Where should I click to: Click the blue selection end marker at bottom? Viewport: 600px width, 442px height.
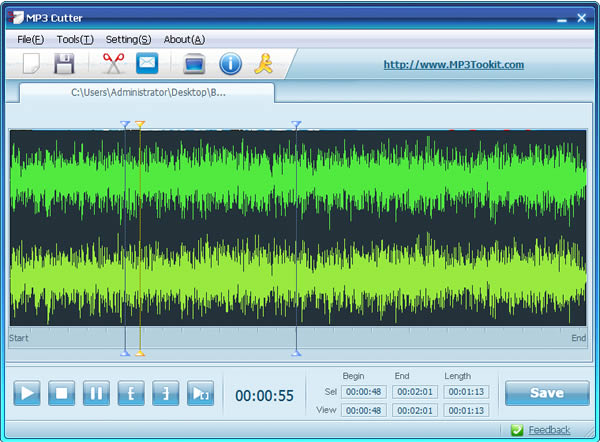click(x=296, y=353)
